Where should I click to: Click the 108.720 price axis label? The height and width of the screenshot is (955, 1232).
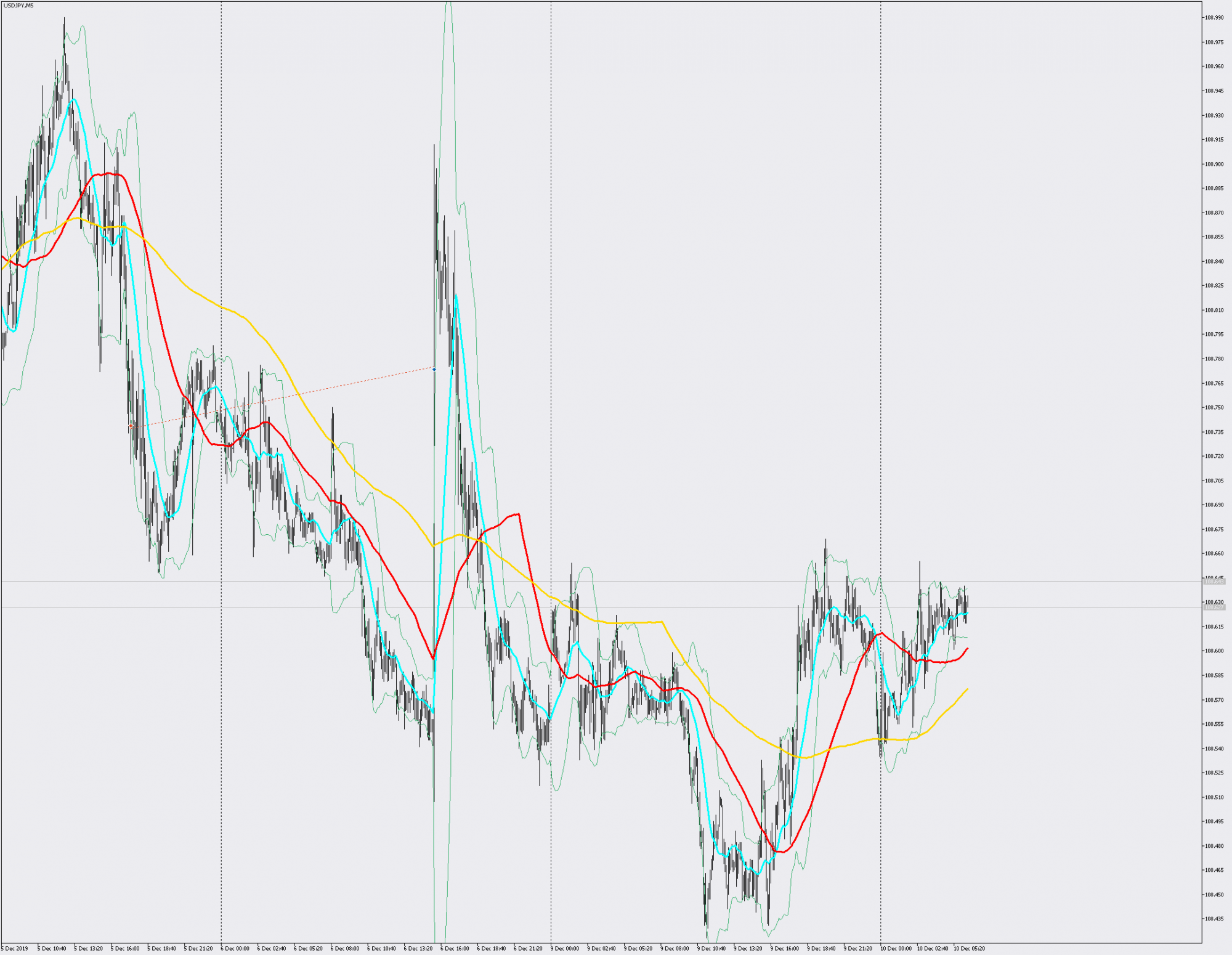(x=1214, y=457)
